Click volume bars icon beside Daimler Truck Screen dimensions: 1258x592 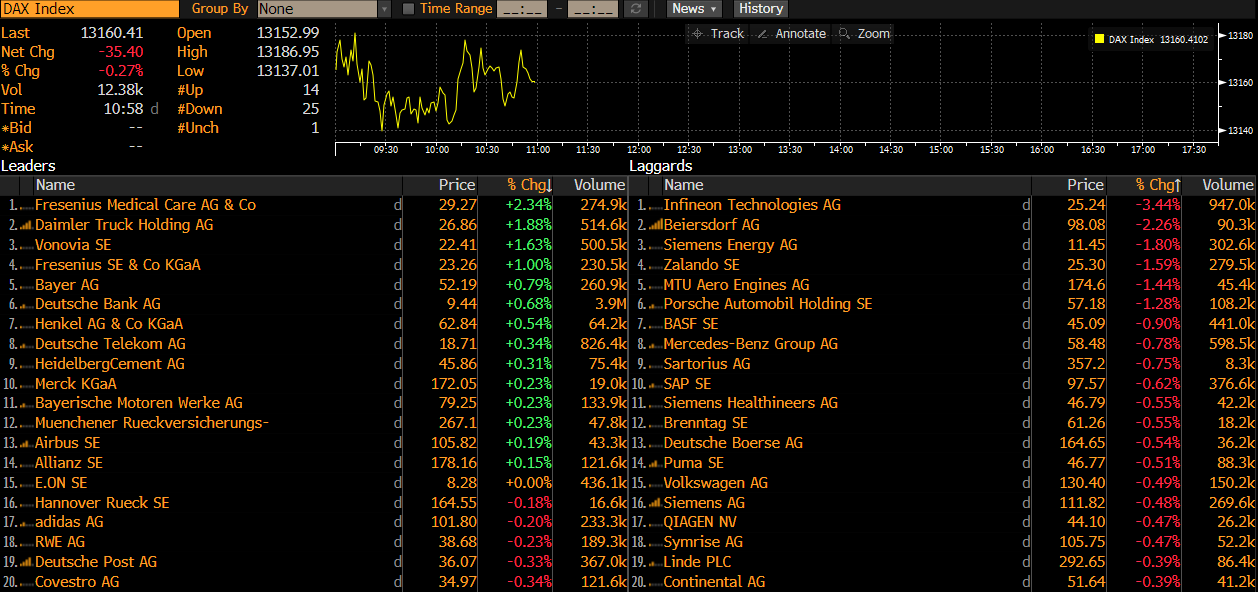(x=25, y=225)
